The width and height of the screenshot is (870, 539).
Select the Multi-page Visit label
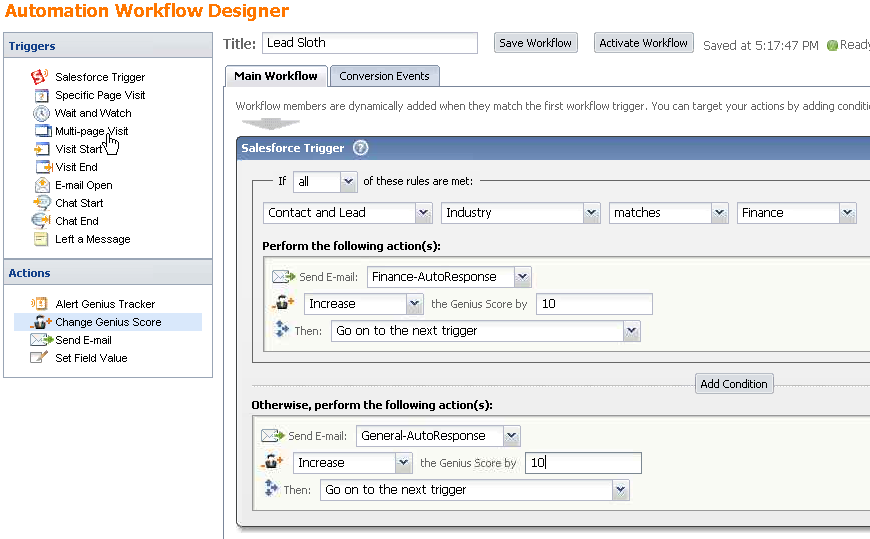point(92,131)
